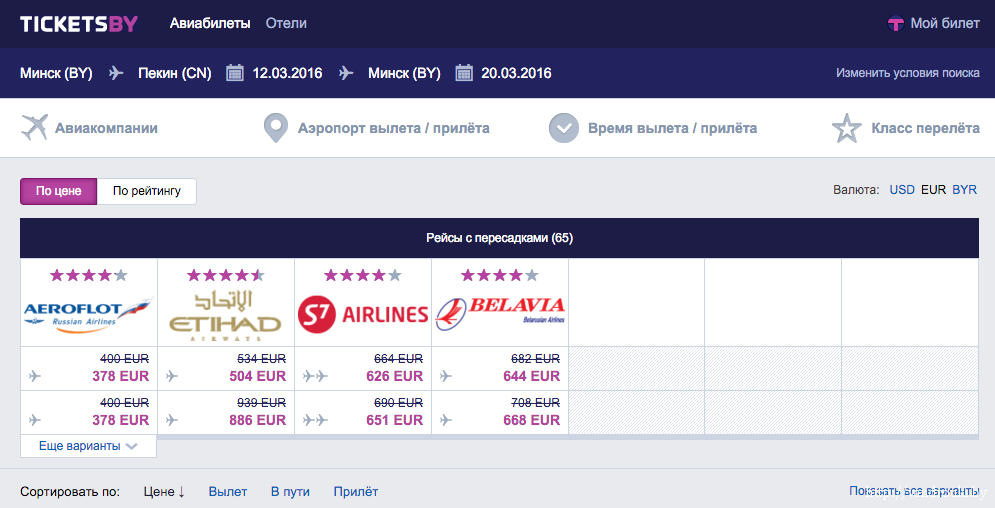Screen dimensions: 995x508
Task: Expand the Авиакомпании filter
Action: pos(106,128)
